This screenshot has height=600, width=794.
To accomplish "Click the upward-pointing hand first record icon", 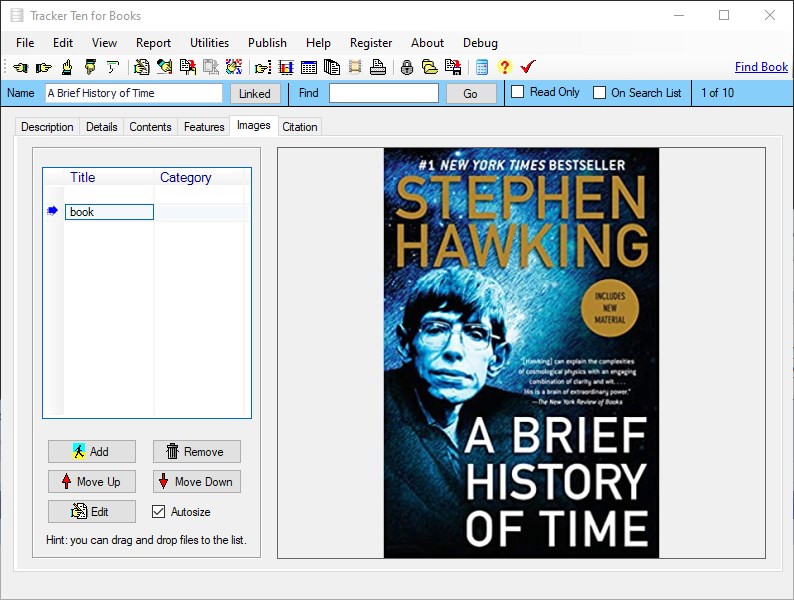I will (67, 67).
